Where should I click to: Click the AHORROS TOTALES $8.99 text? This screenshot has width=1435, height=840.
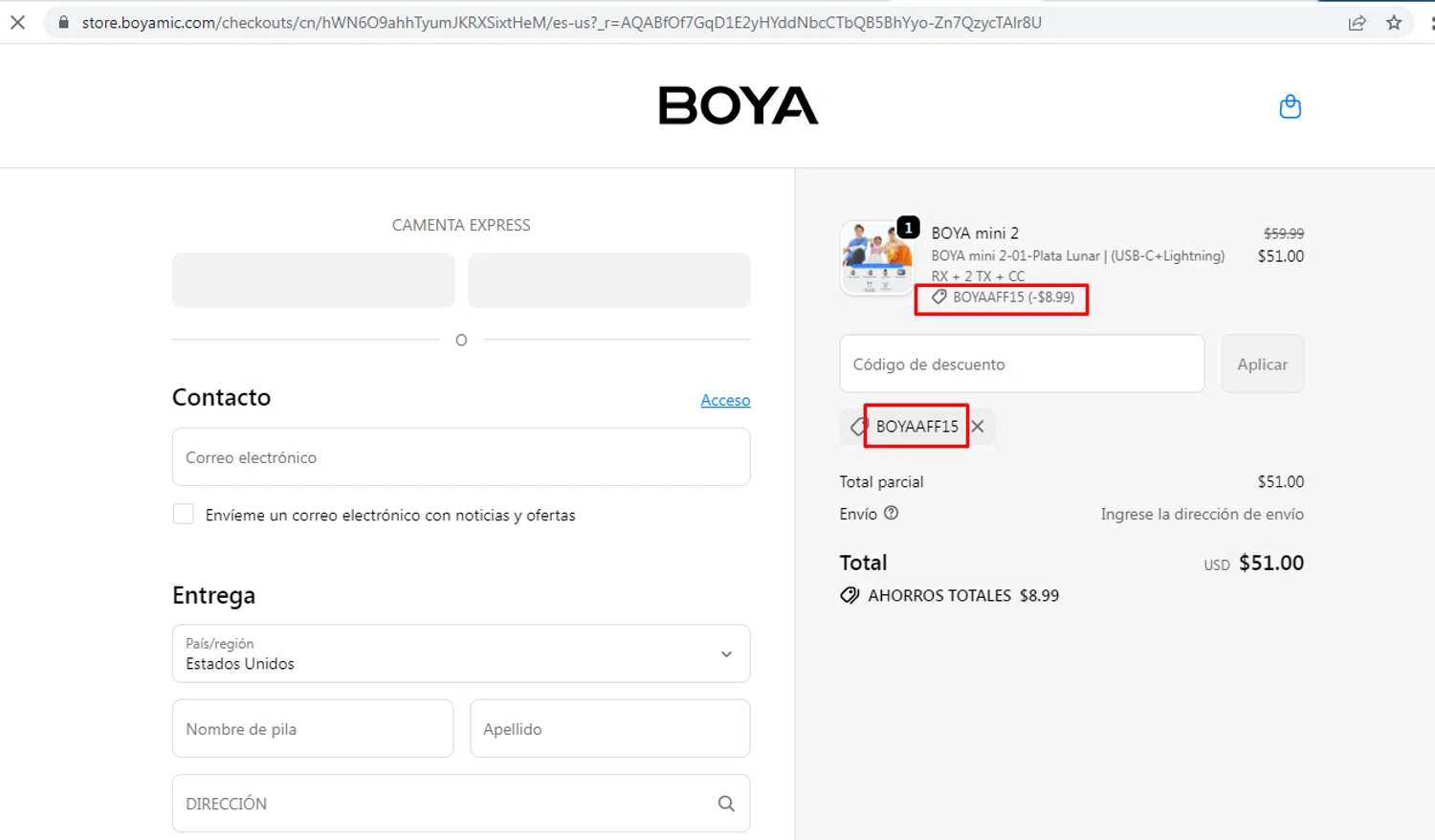coord(963,595)
